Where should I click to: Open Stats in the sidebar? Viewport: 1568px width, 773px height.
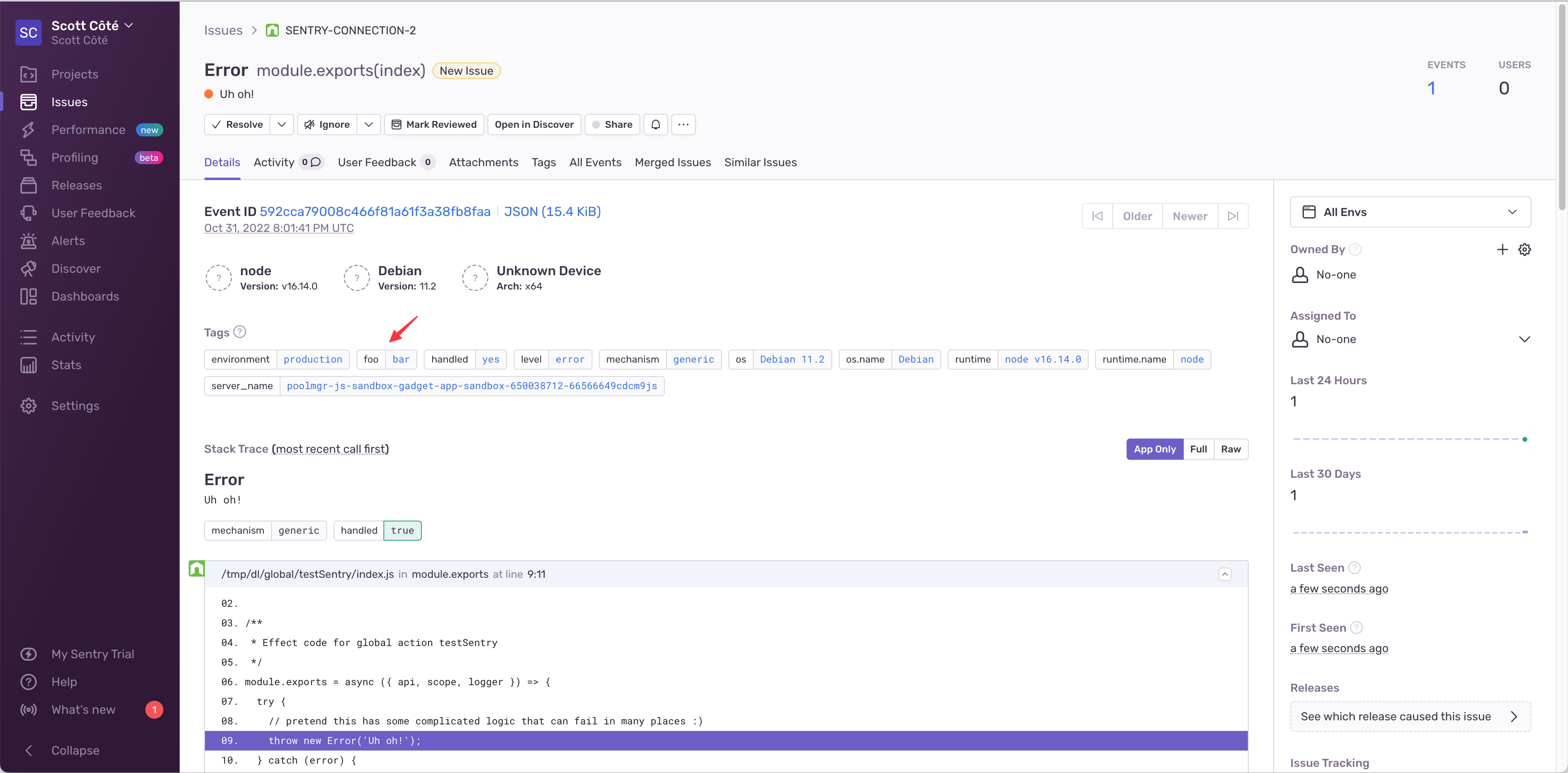coord(66,365)
